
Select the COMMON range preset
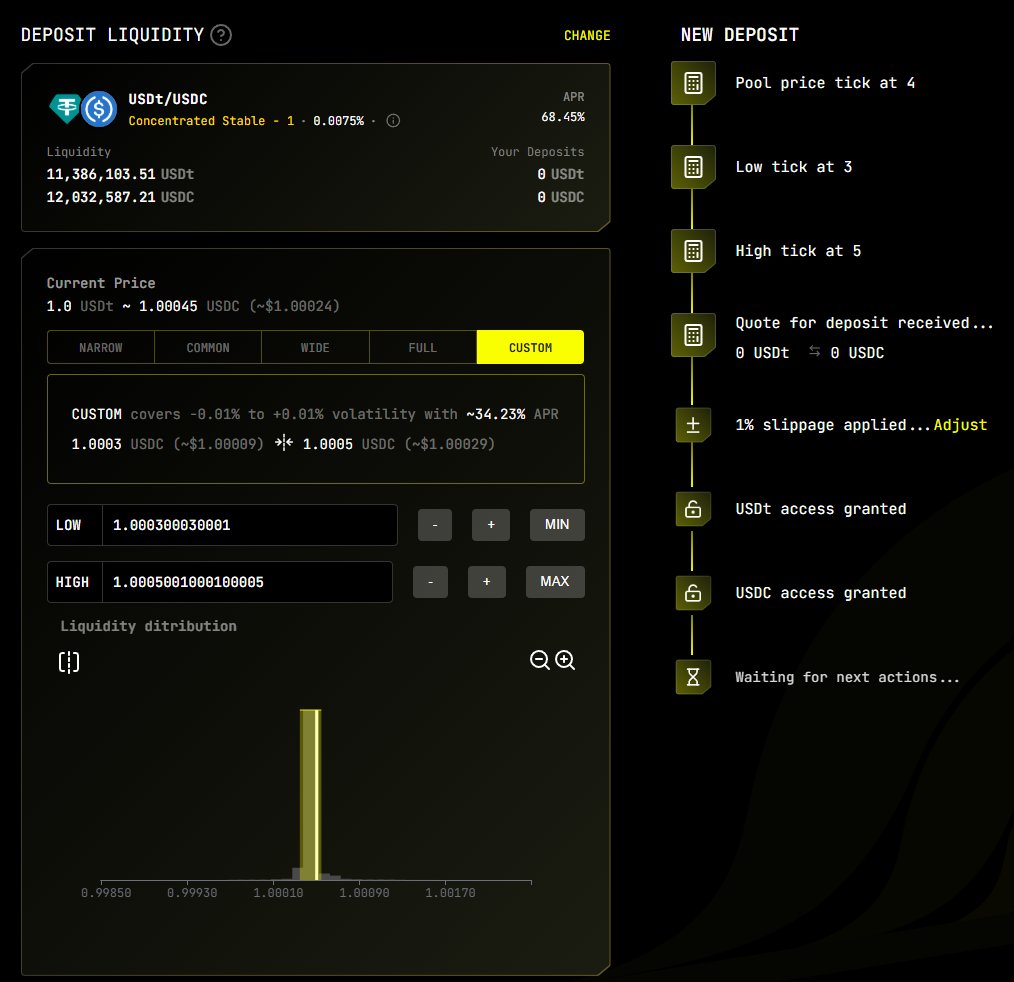click(208, 347)
